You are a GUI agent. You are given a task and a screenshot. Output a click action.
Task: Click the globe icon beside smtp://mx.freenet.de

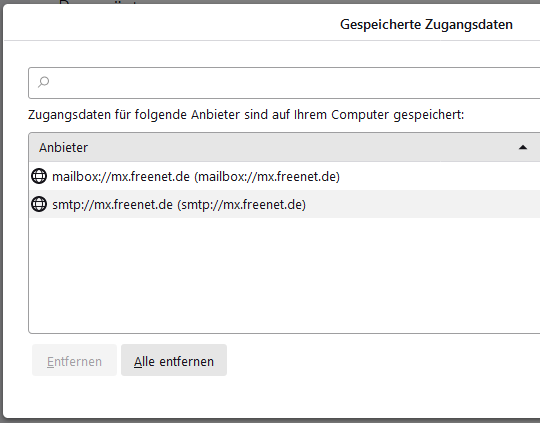click(x=39, y=204)
